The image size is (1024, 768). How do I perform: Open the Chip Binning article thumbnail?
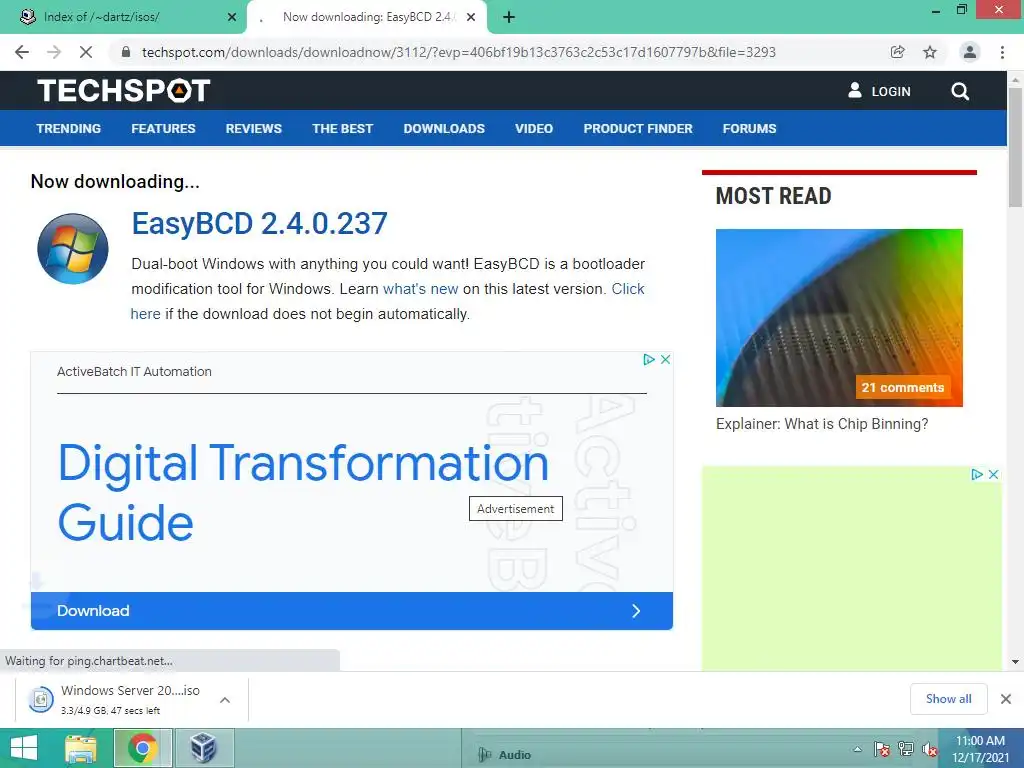[839, 317]
